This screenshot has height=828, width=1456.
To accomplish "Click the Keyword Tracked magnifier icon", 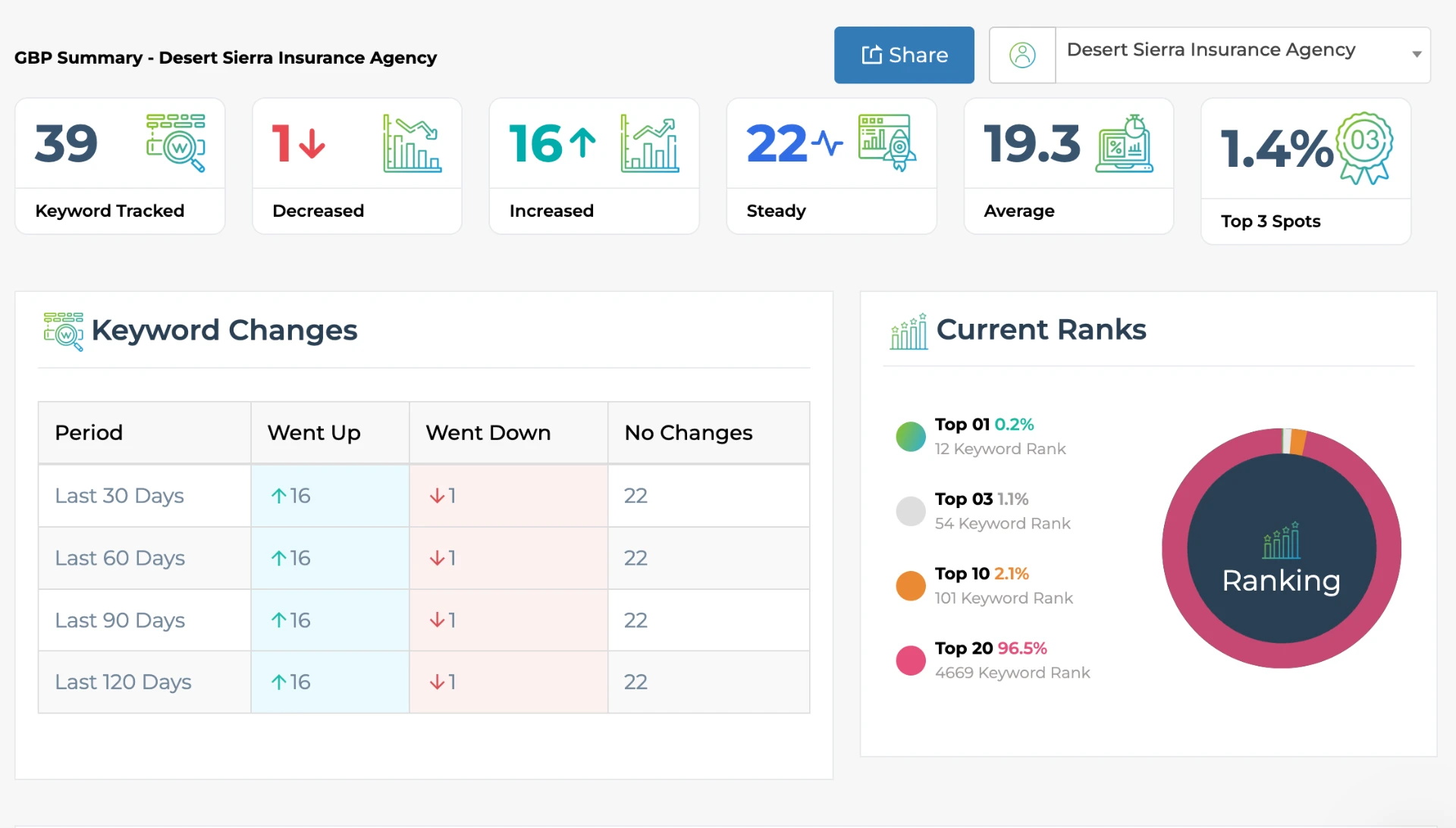I will (176, 143).
